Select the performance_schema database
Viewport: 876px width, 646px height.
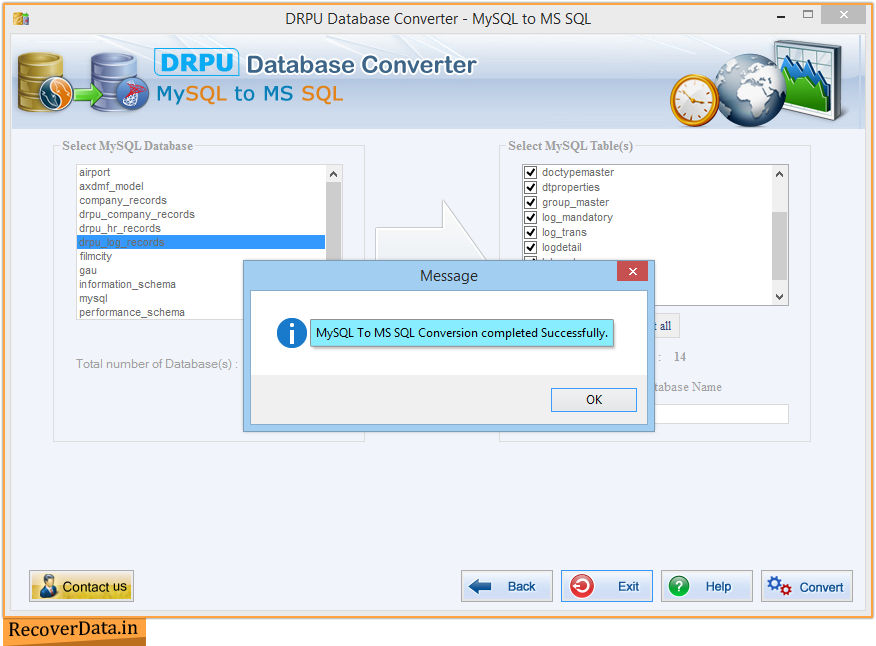click(160, 312)
